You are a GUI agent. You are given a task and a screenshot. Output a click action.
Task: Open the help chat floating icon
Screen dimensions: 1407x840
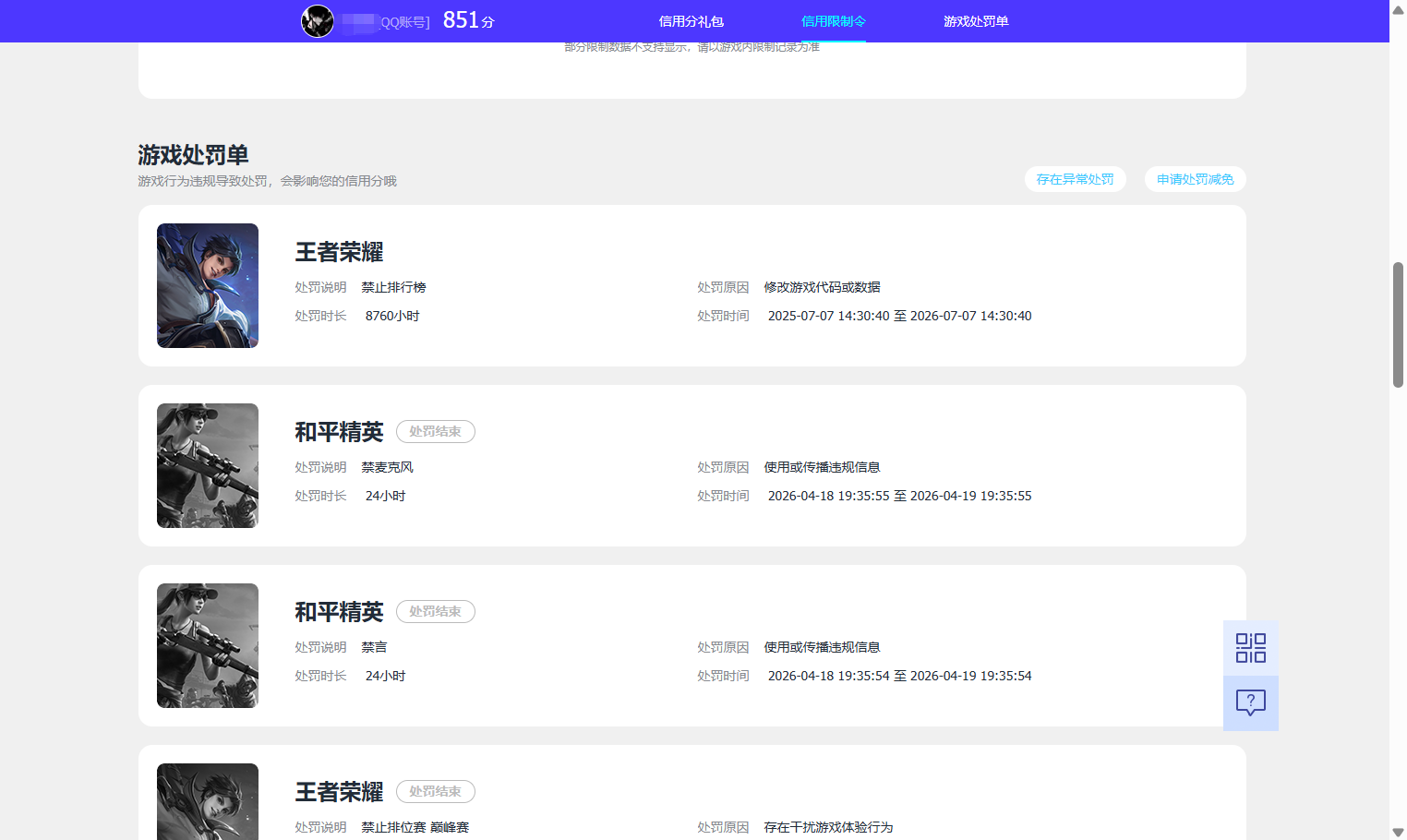(1251, 703)
